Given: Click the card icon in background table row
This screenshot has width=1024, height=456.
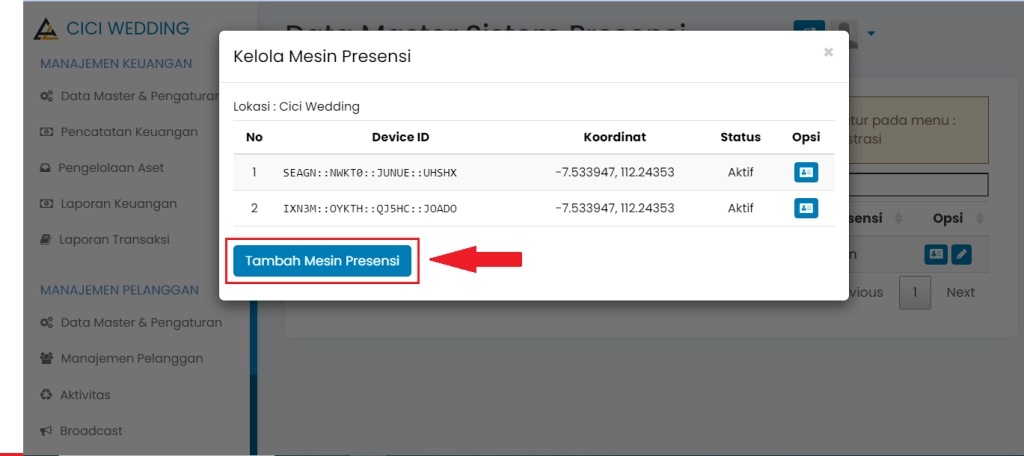Looking at the screenshot, I should coord(935,255).
